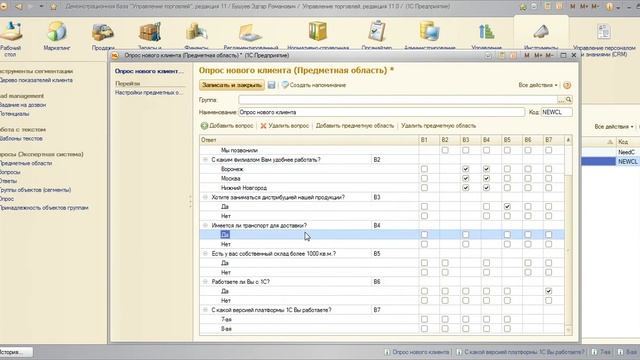Open the Нормативно-справочная section icon
Viewport: 640px width, 360px height.
point(318,31)
